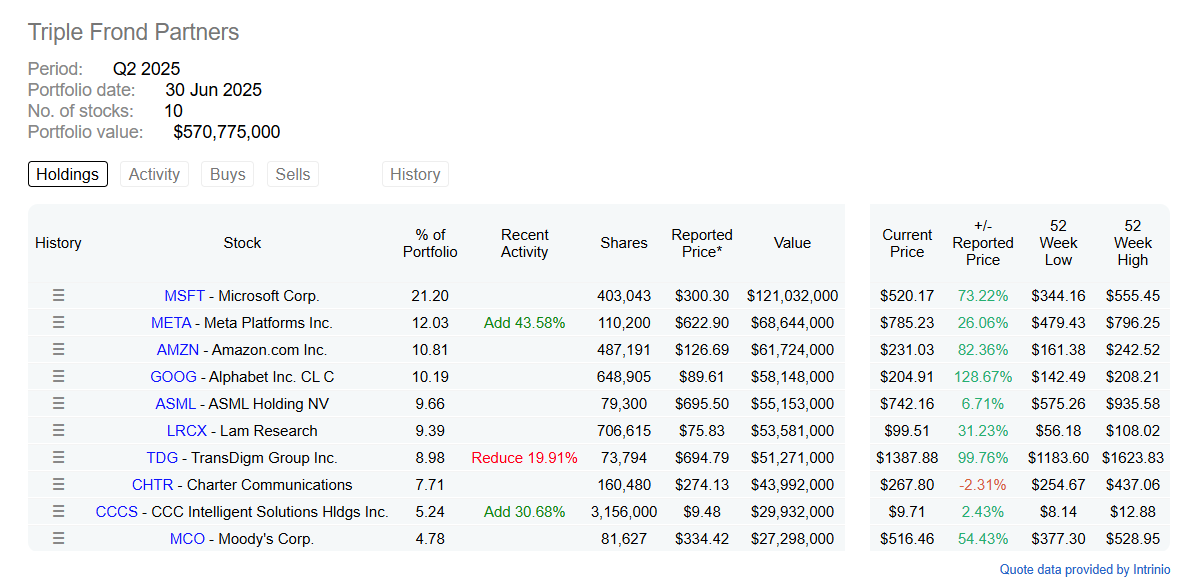Screen dimensions: 1187x586
Task: Click the $55,153,000 value cell
Action: tap(792, 404)
